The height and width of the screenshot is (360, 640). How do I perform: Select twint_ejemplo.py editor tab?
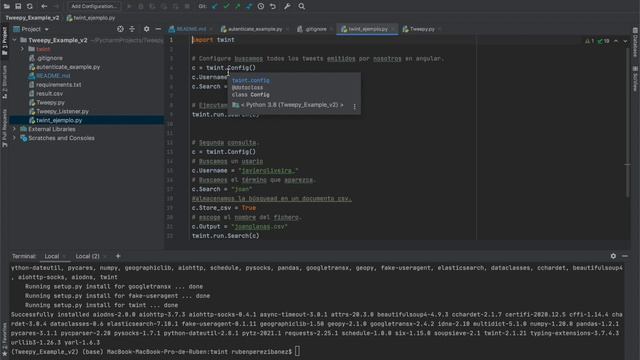click(367, 29)
